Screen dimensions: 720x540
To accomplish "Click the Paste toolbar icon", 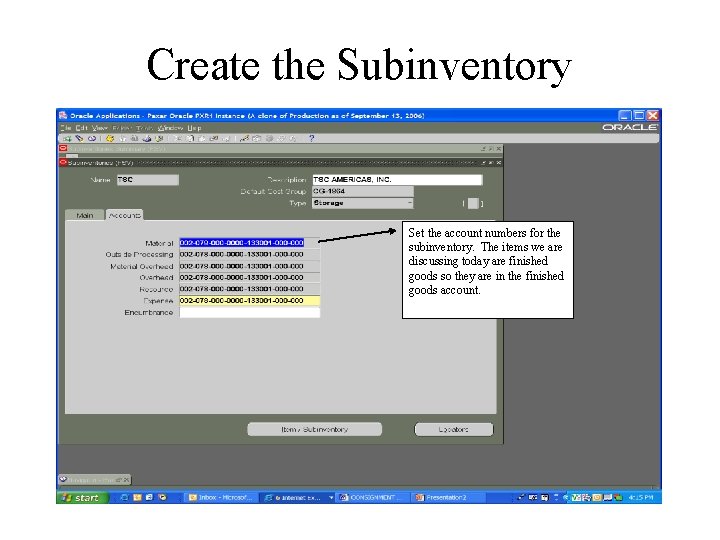I will [x=202, y=138].
